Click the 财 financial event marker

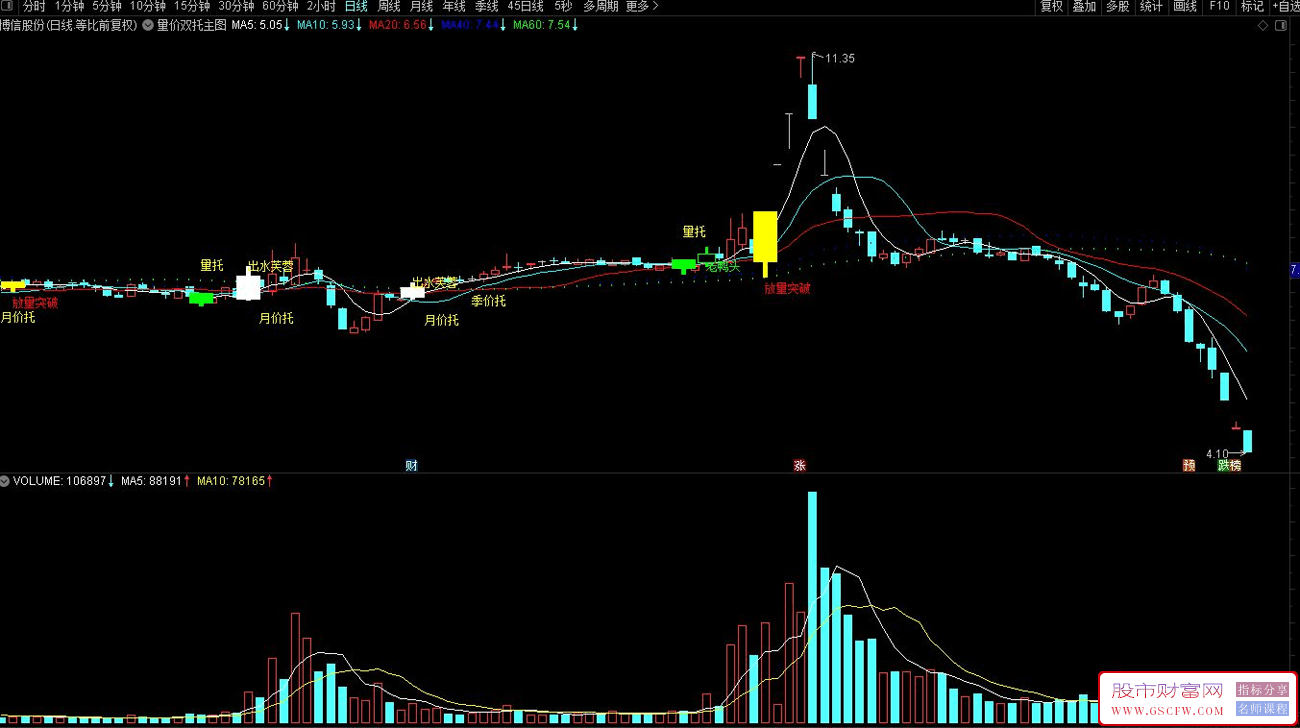[x=411, y=466]
